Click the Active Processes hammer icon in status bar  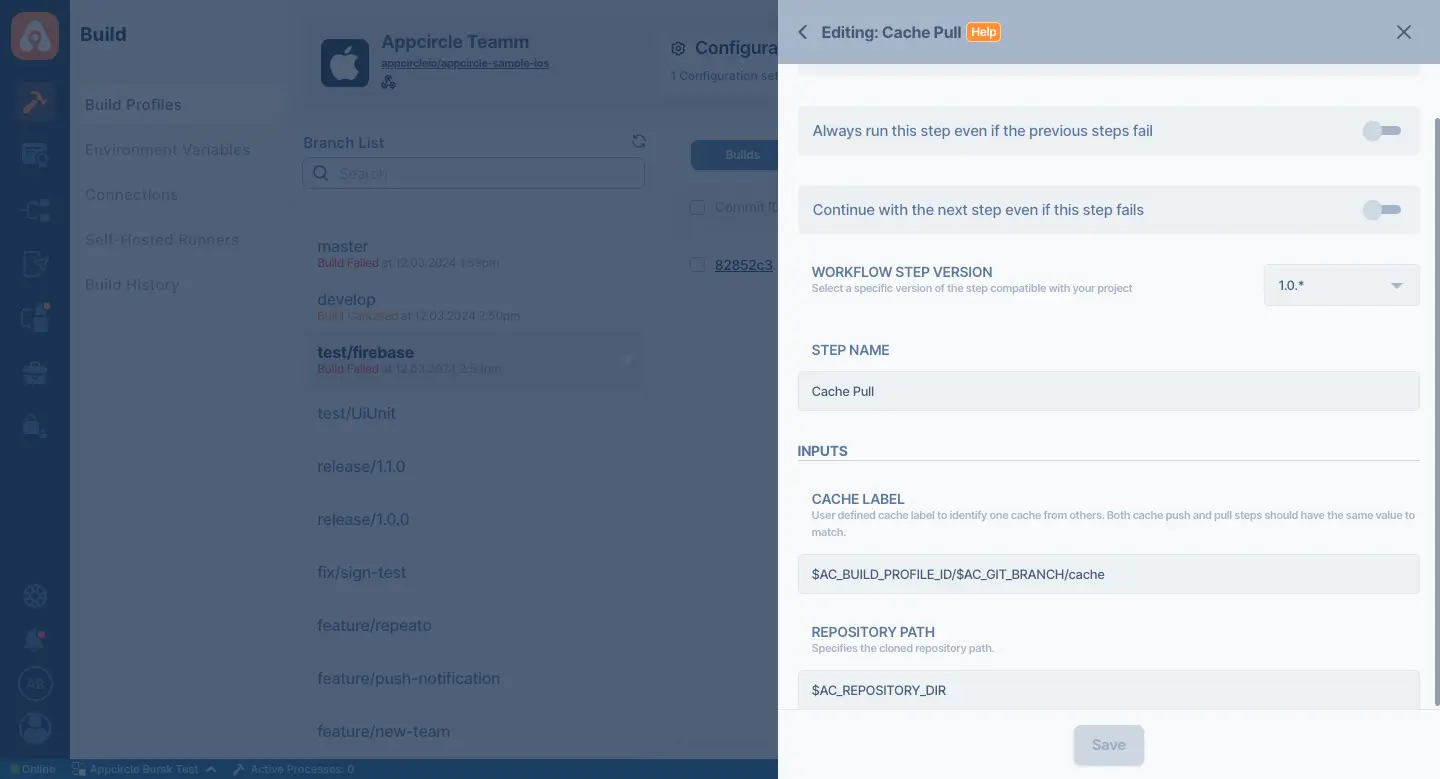coord(238,770)
